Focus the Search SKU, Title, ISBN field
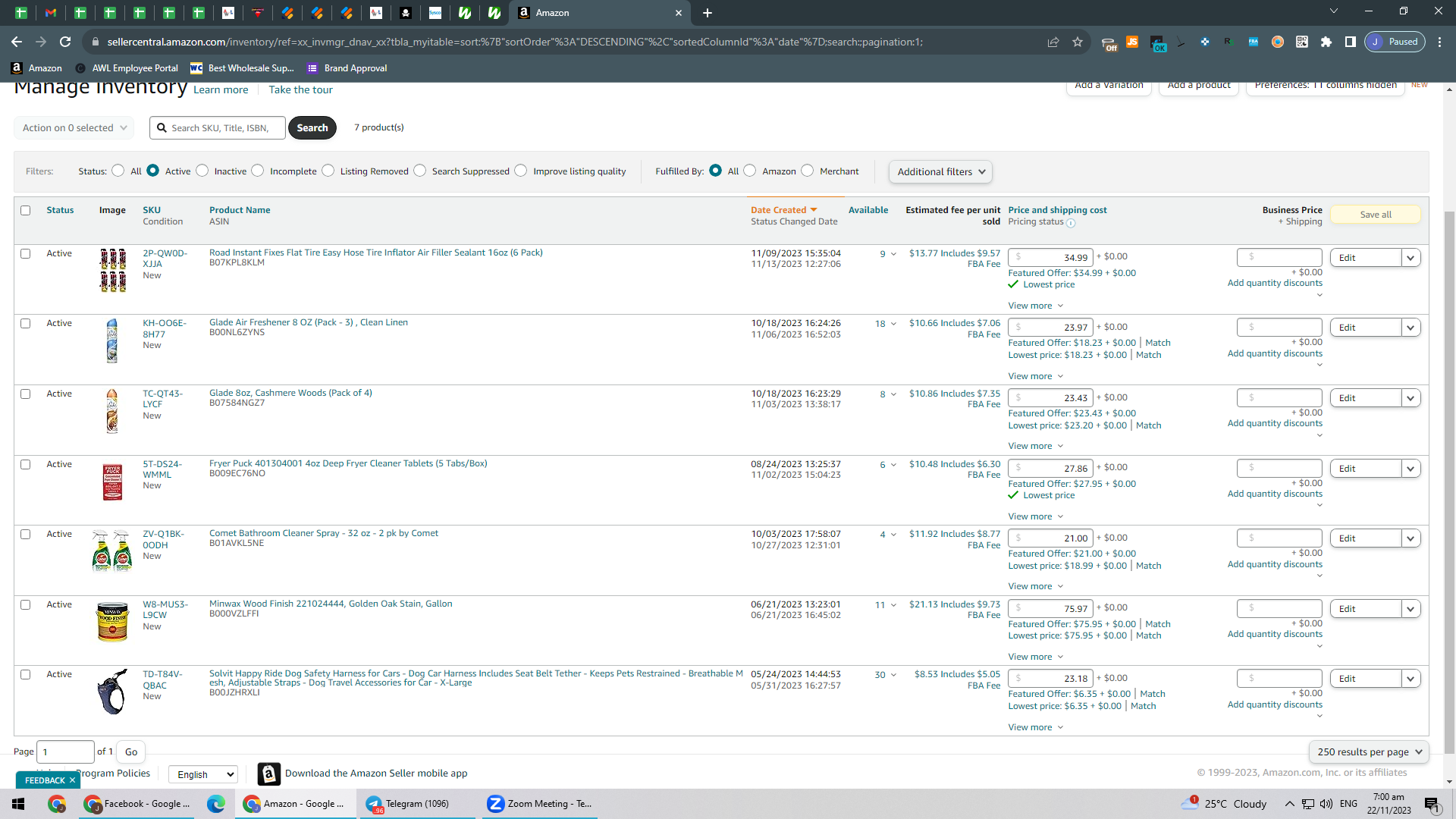This screenshot has width=1456, height=819. (x=218, y=128)
